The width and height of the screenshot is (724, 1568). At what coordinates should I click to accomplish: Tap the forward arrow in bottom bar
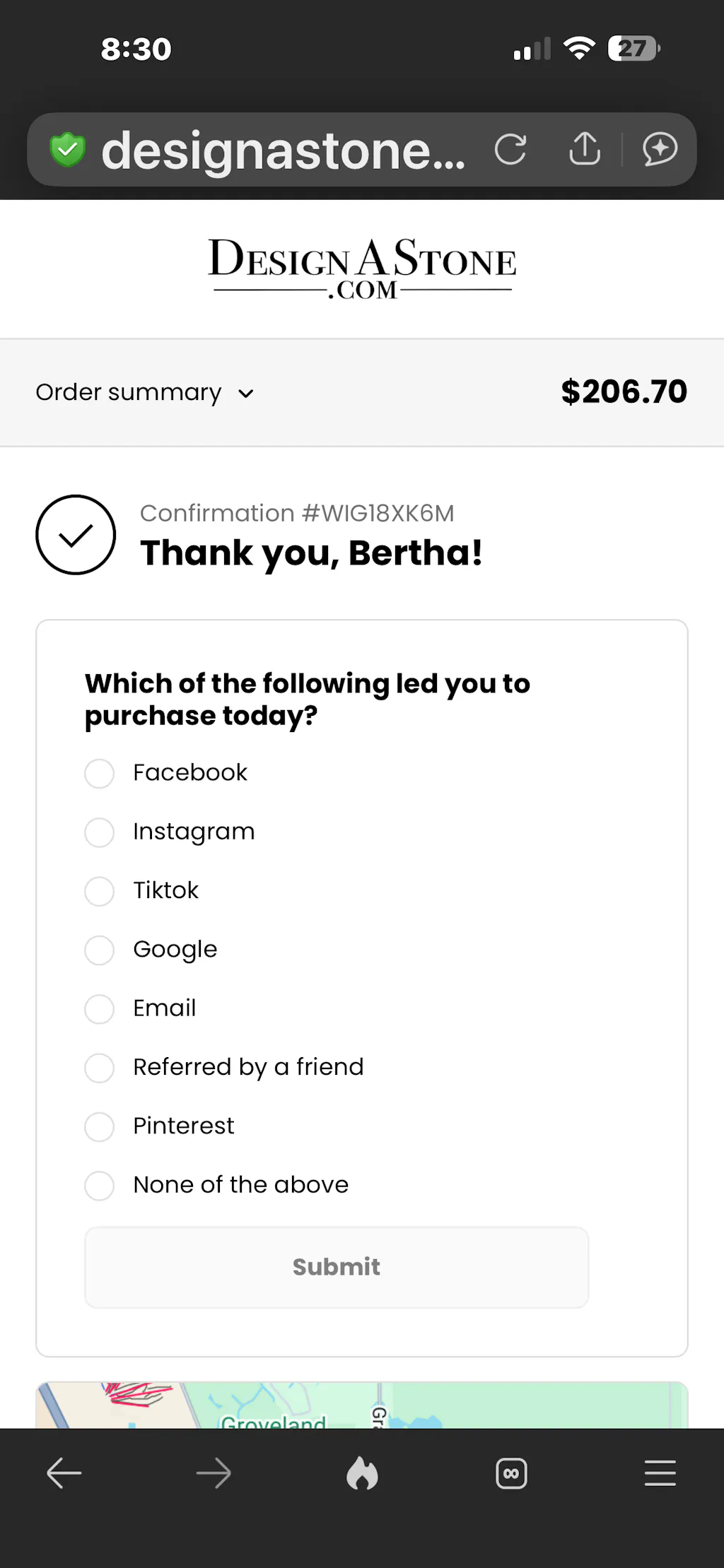pos(214,1473)
